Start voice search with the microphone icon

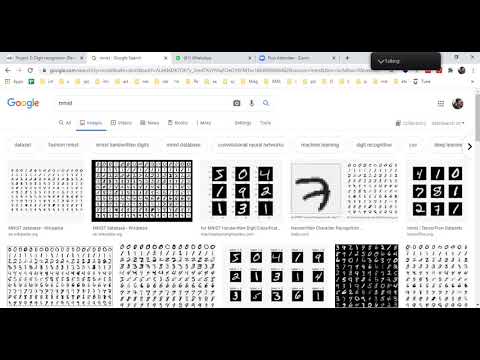click(252, 103)
